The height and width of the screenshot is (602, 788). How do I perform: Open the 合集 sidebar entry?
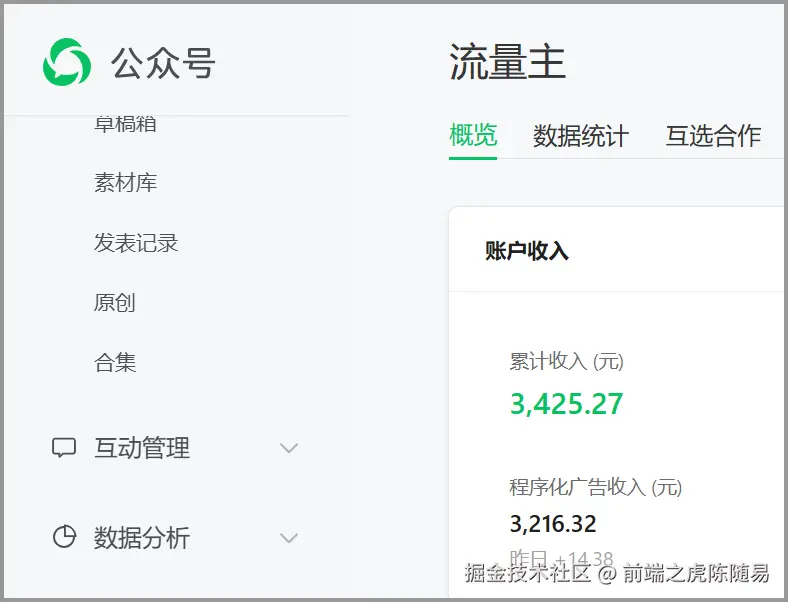point(114,363)
